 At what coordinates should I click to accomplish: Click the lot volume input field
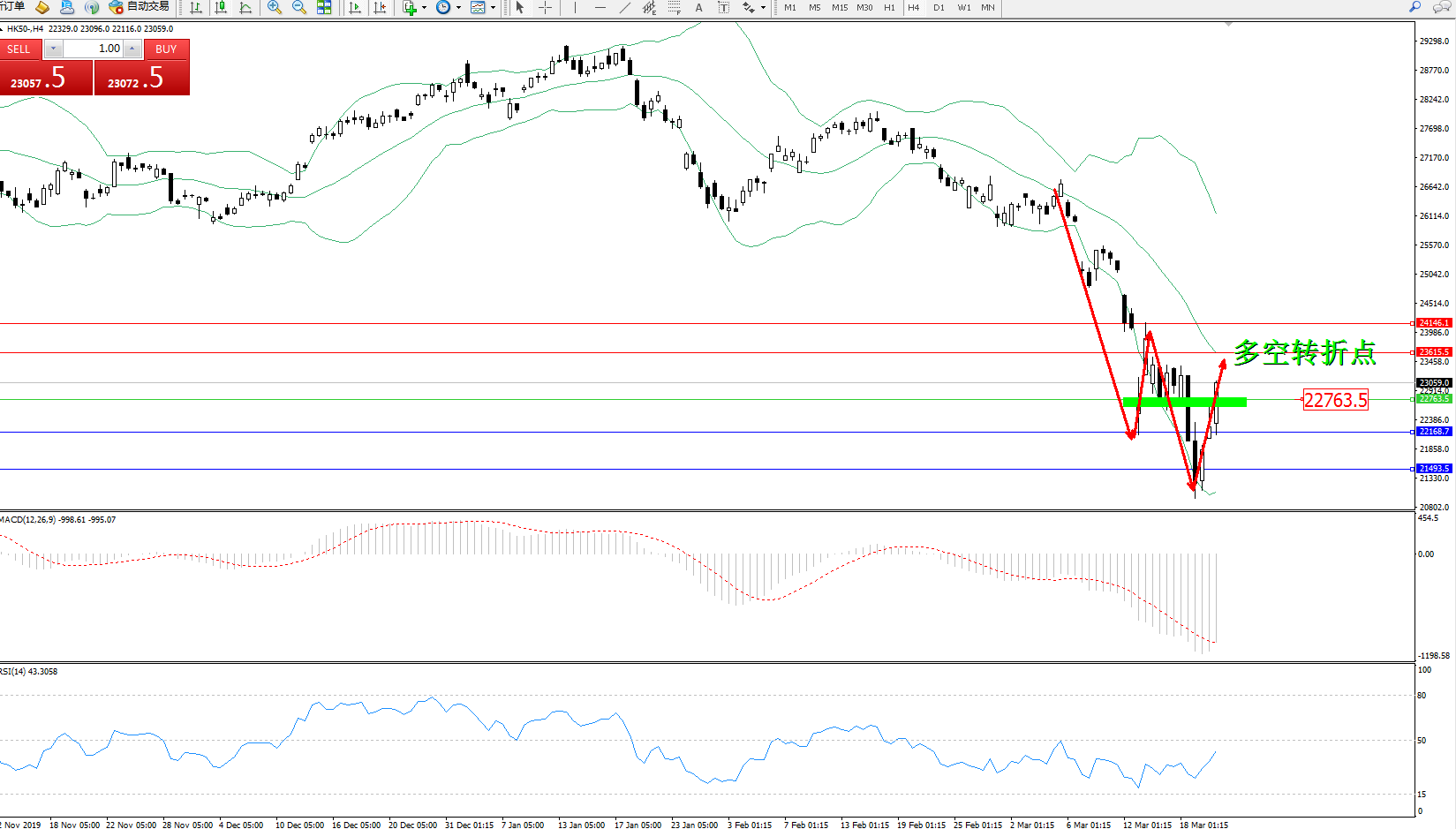93,49
